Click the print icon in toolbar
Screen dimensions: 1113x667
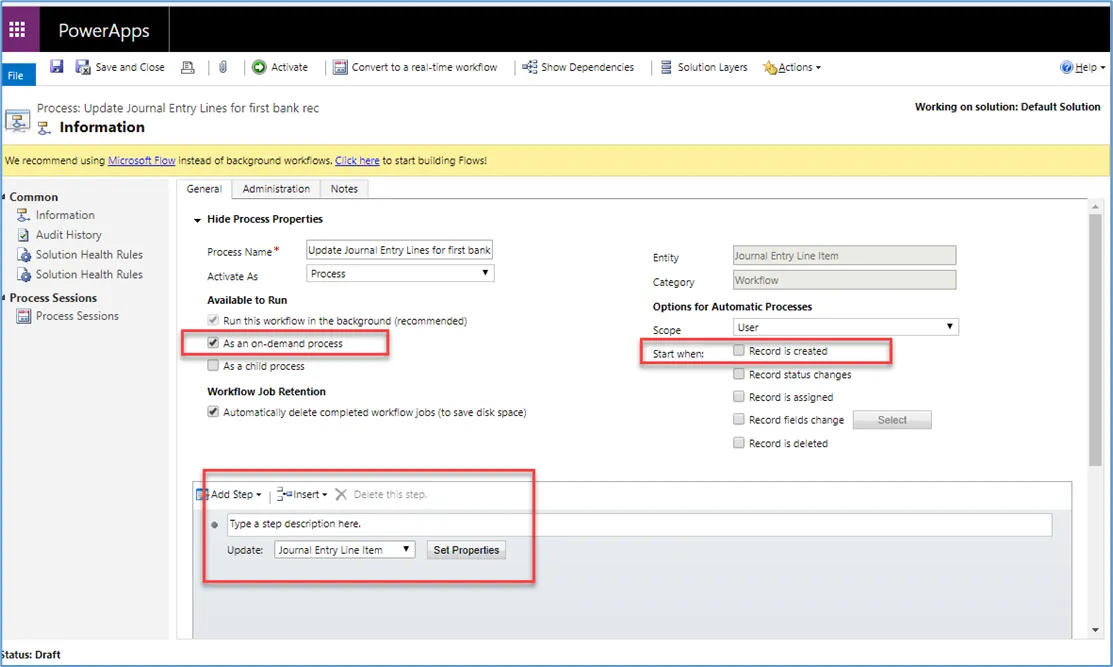coord(187,67)
